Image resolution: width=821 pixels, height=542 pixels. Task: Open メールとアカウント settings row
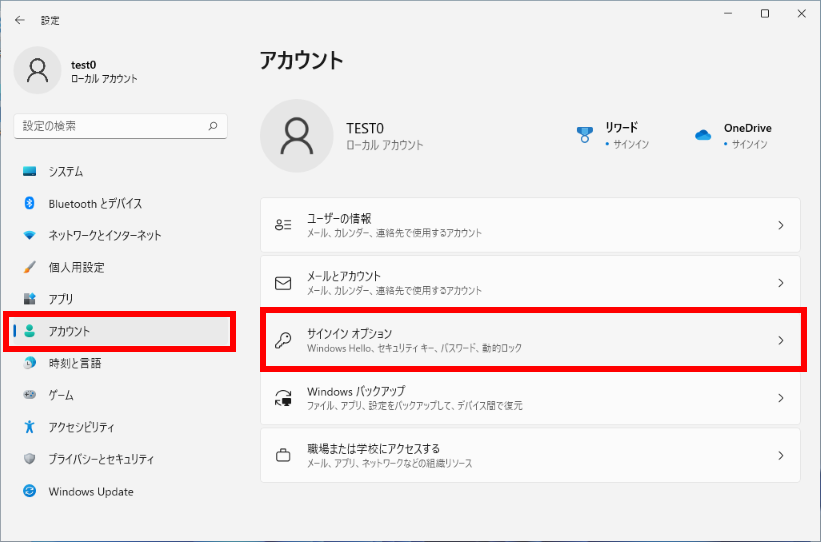530,283
